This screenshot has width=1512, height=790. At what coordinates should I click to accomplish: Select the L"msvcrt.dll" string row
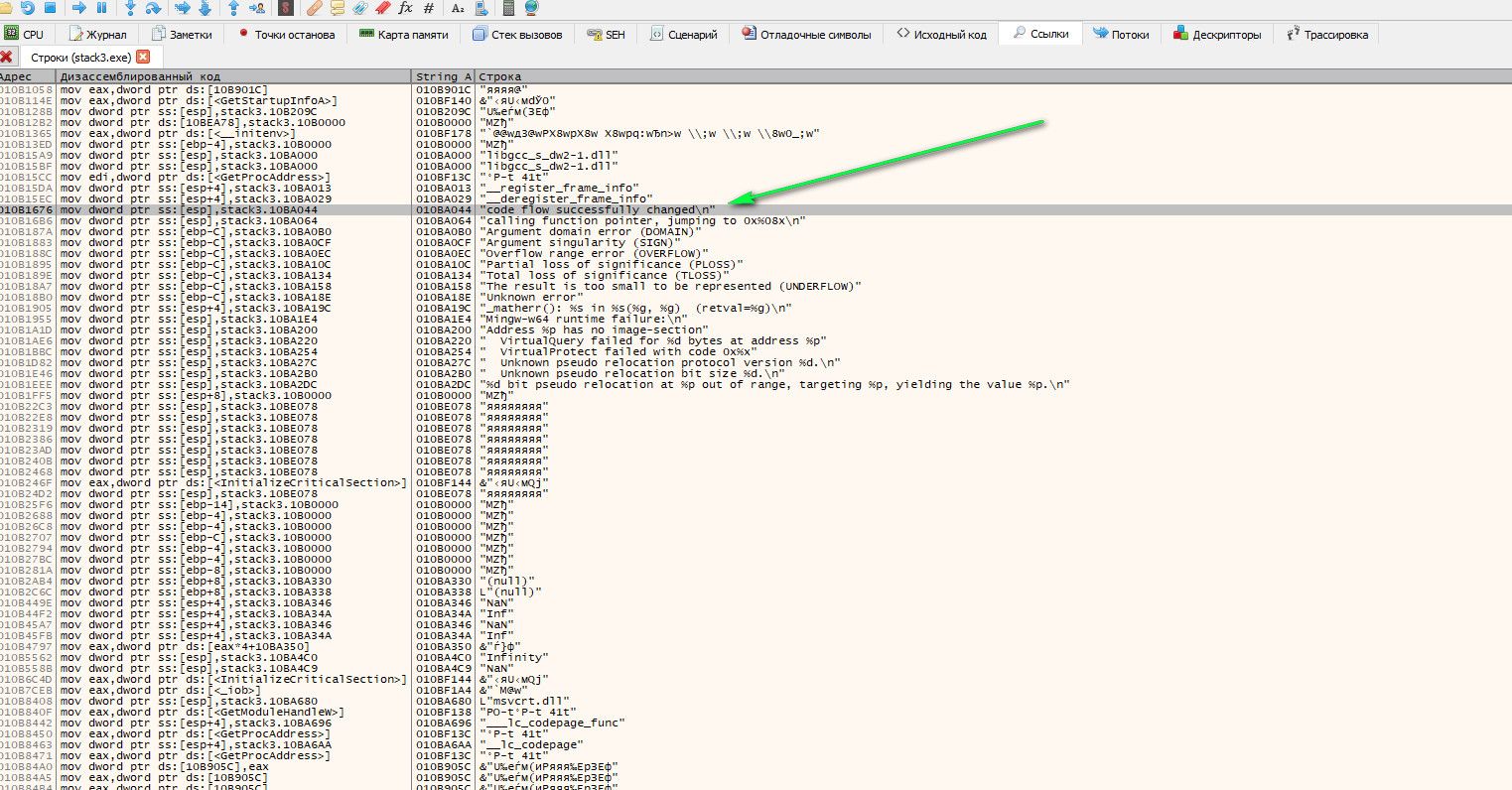click(756, 702)
